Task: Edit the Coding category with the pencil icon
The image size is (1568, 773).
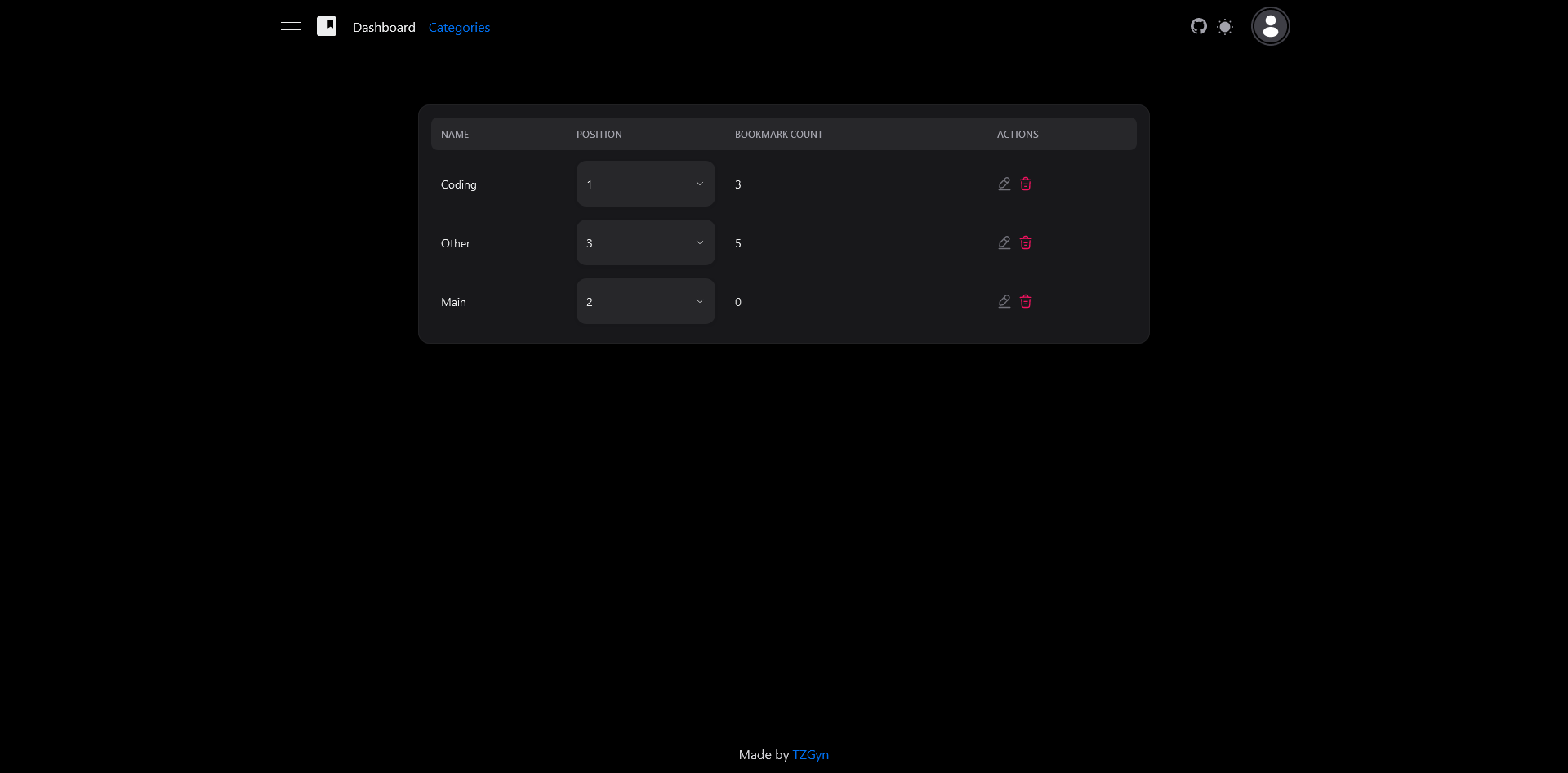Action: [1004, 184]
